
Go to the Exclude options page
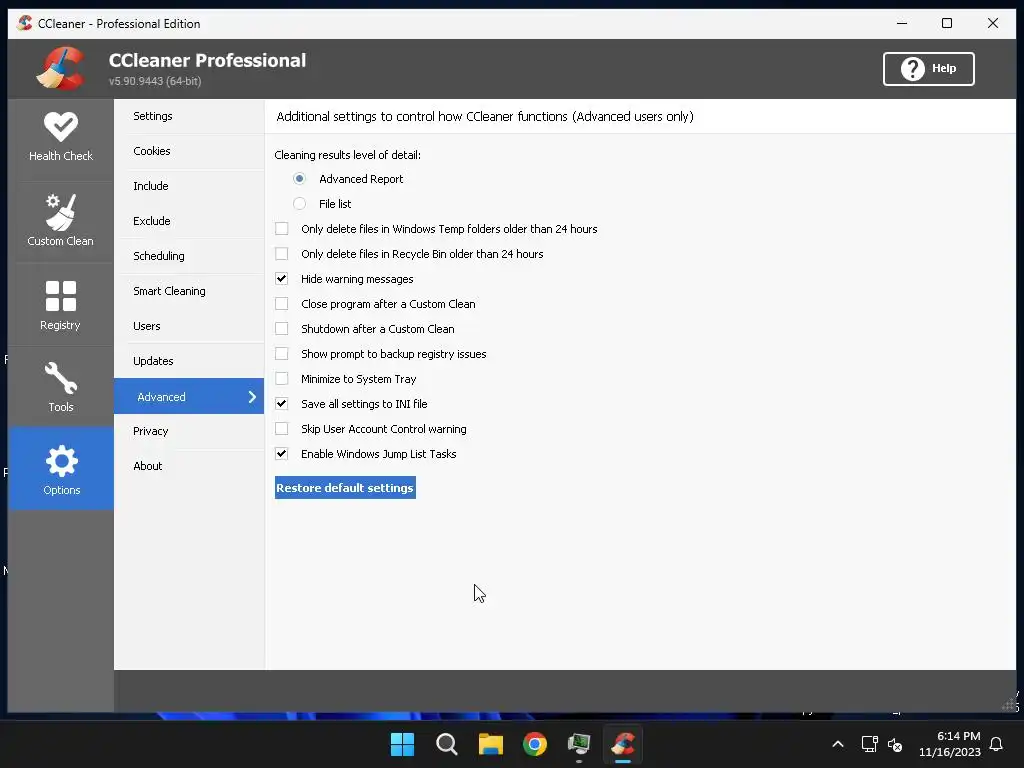[x=189, y=221]
